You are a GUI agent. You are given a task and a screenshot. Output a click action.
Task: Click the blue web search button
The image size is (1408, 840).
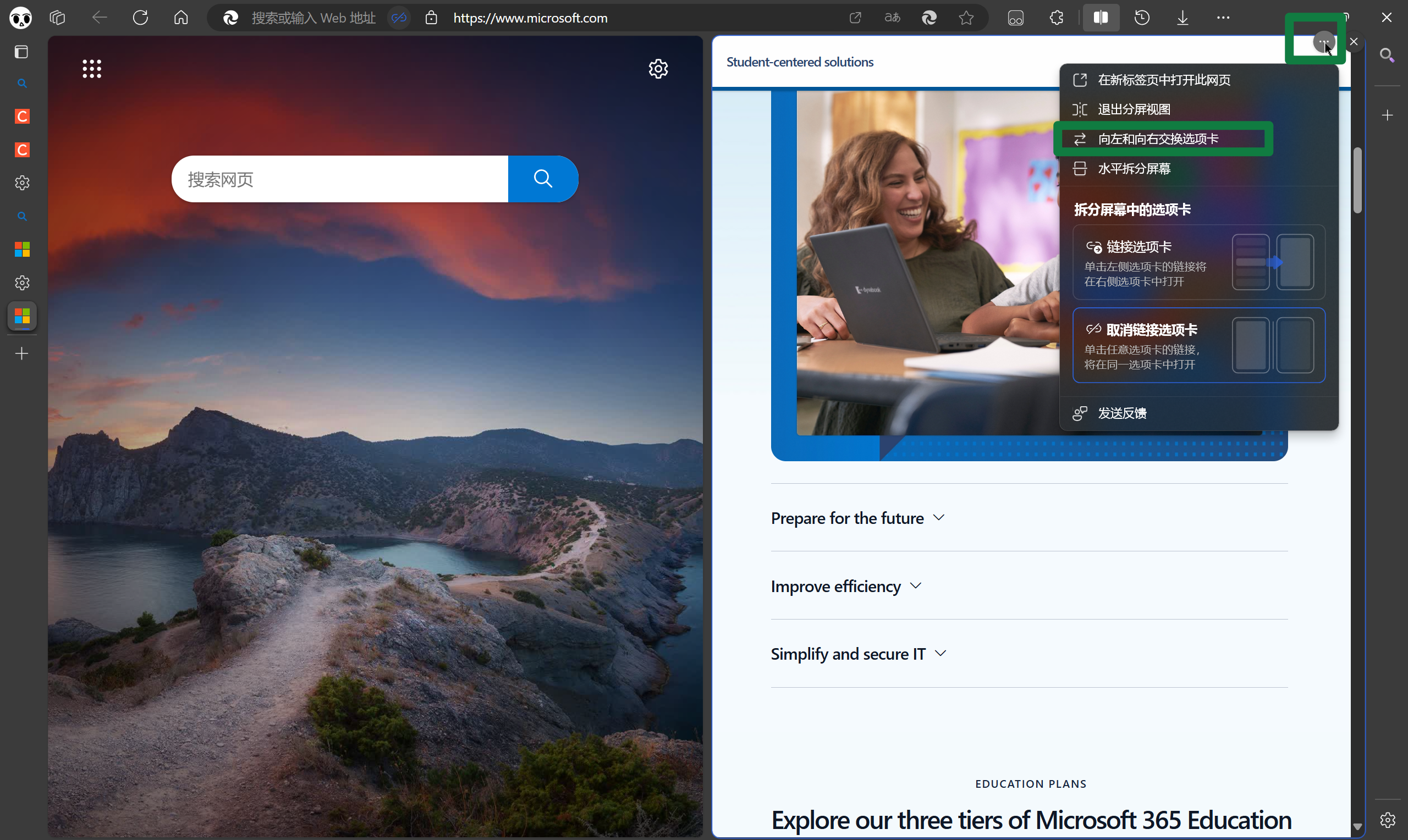click(542, 179)
